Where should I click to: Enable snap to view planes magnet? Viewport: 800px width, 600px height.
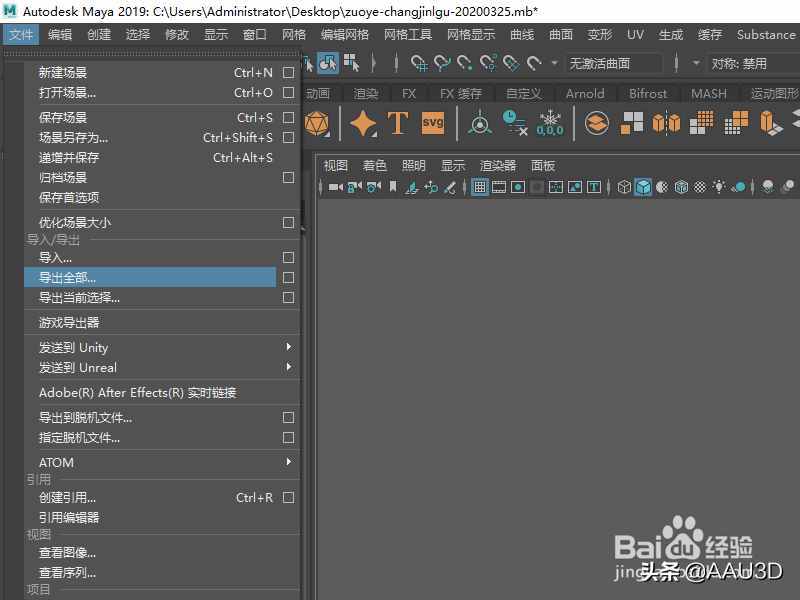tap(511, 63)
